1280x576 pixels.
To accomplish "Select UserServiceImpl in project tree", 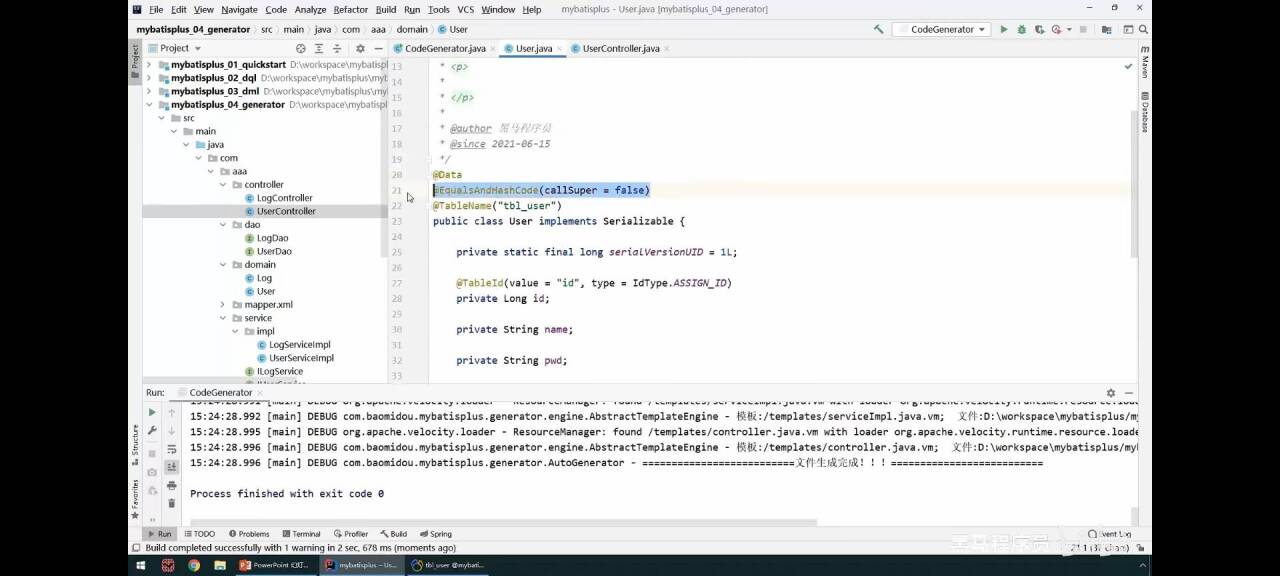I will coord(301,357).
